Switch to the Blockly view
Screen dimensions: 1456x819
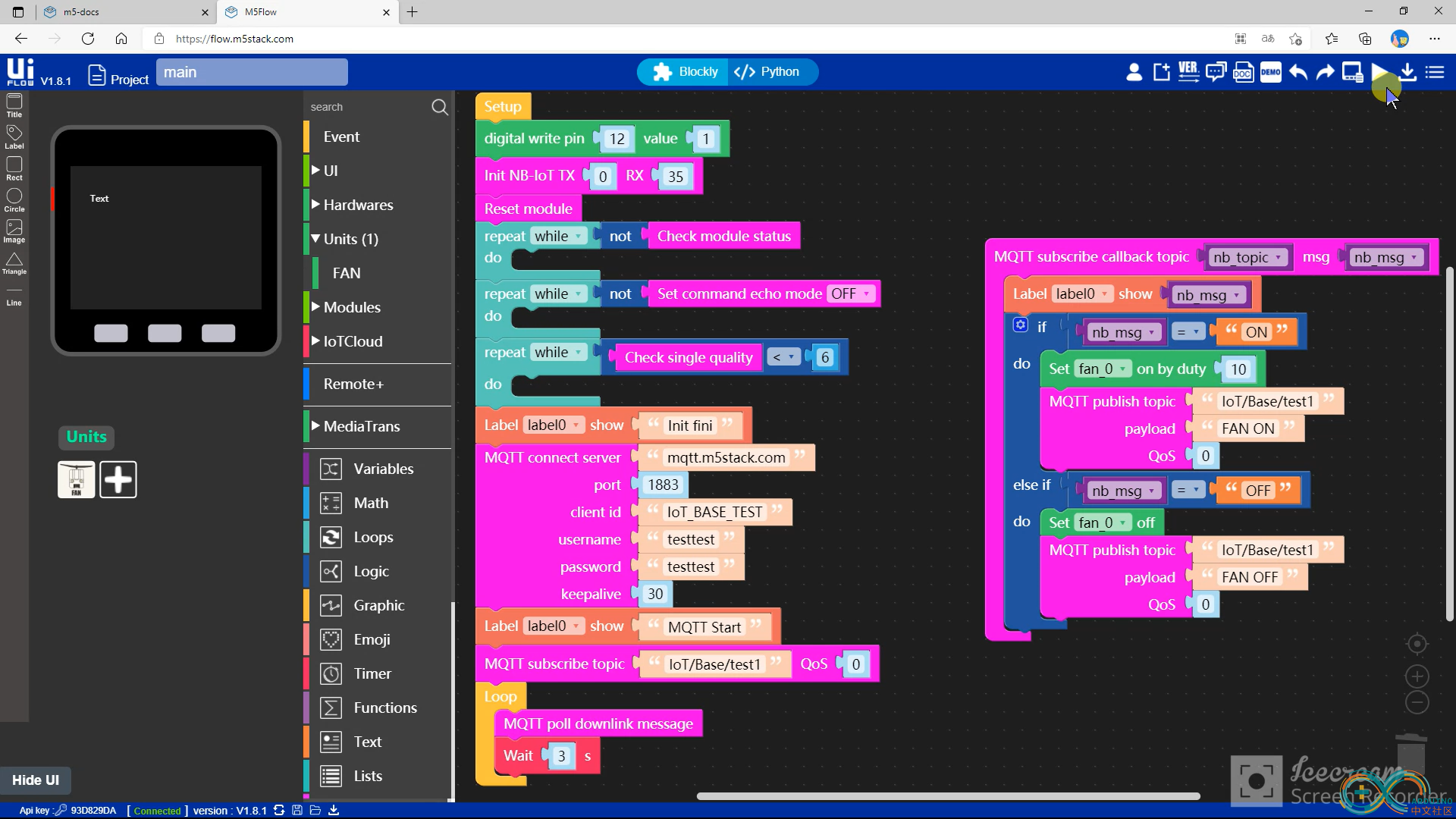point(685,72)
